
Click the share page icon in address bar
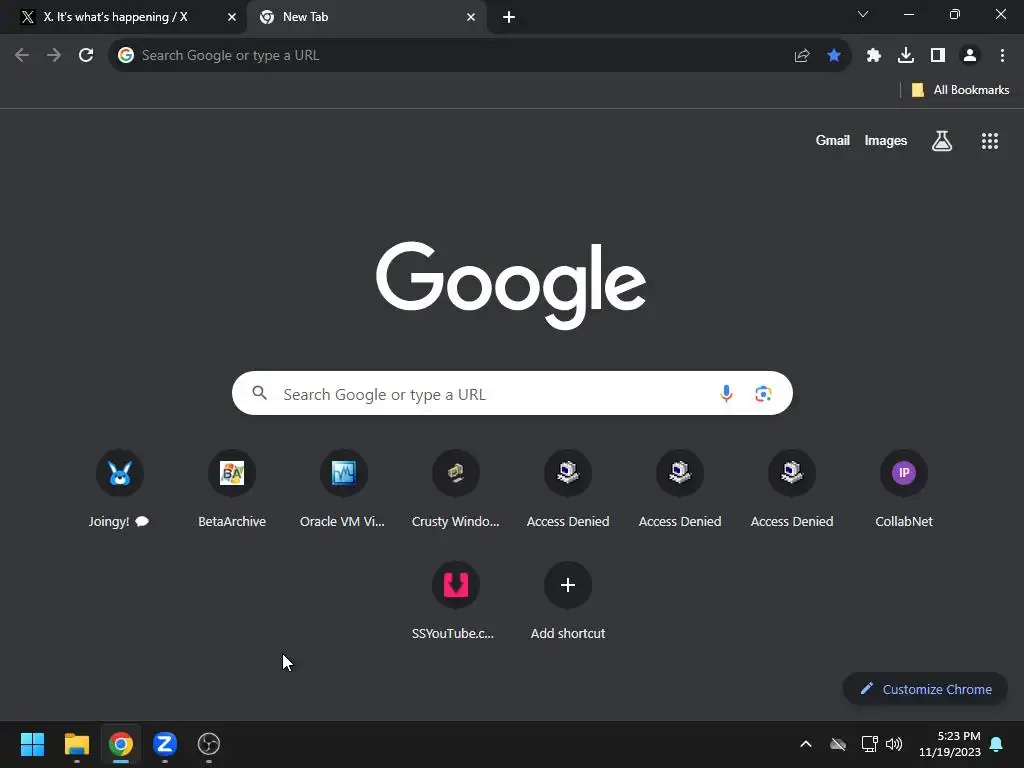[802, 56]
